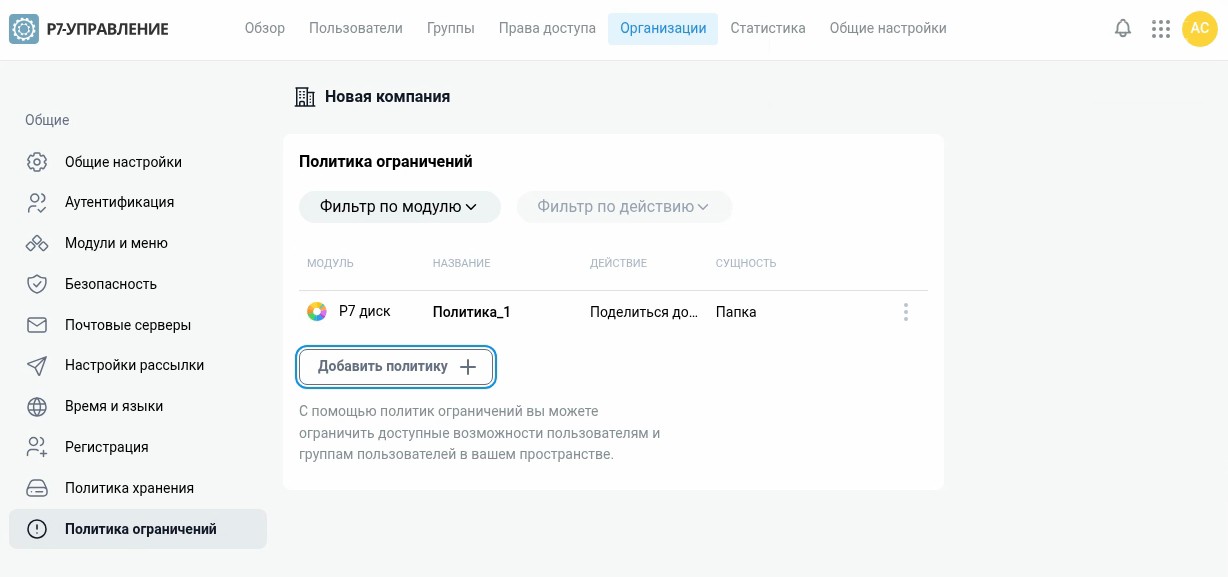Switch to the Пользователи tab
1228x577 pixels.
pos(356,28)
